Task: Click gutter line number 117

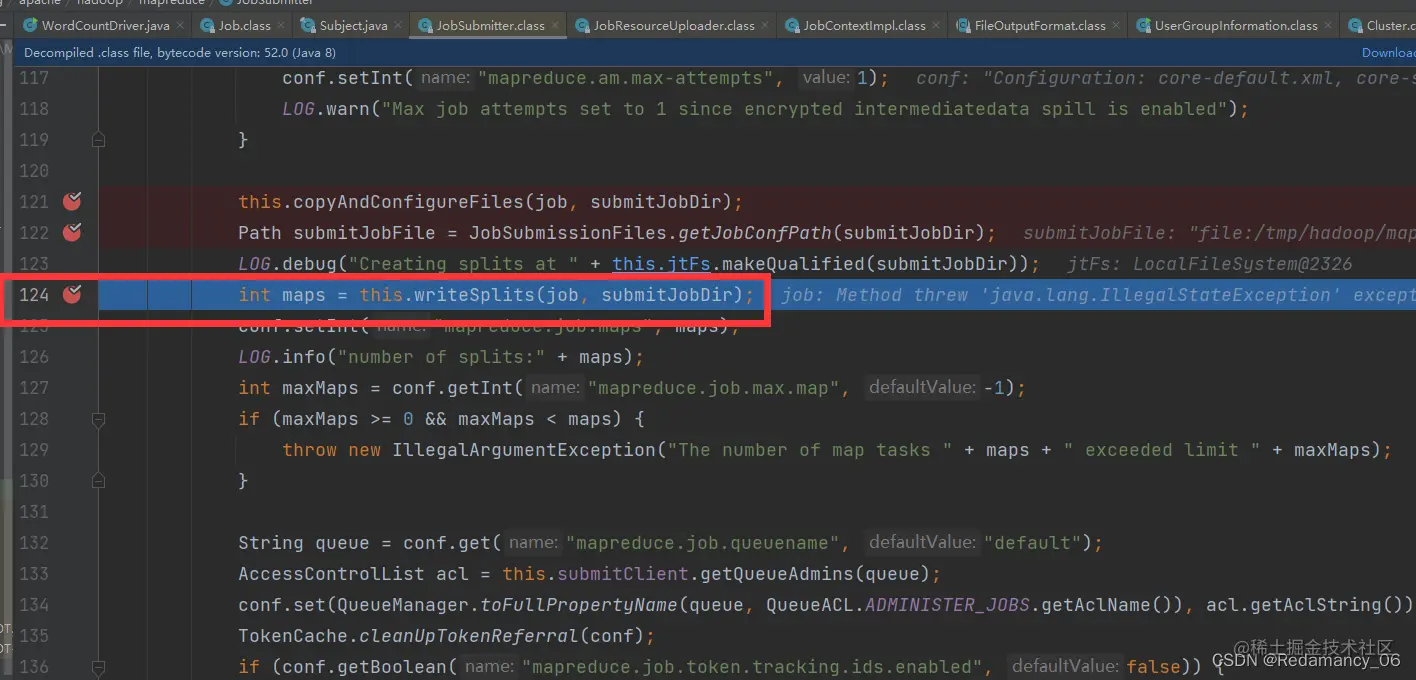Action: [x=34, y=78]
